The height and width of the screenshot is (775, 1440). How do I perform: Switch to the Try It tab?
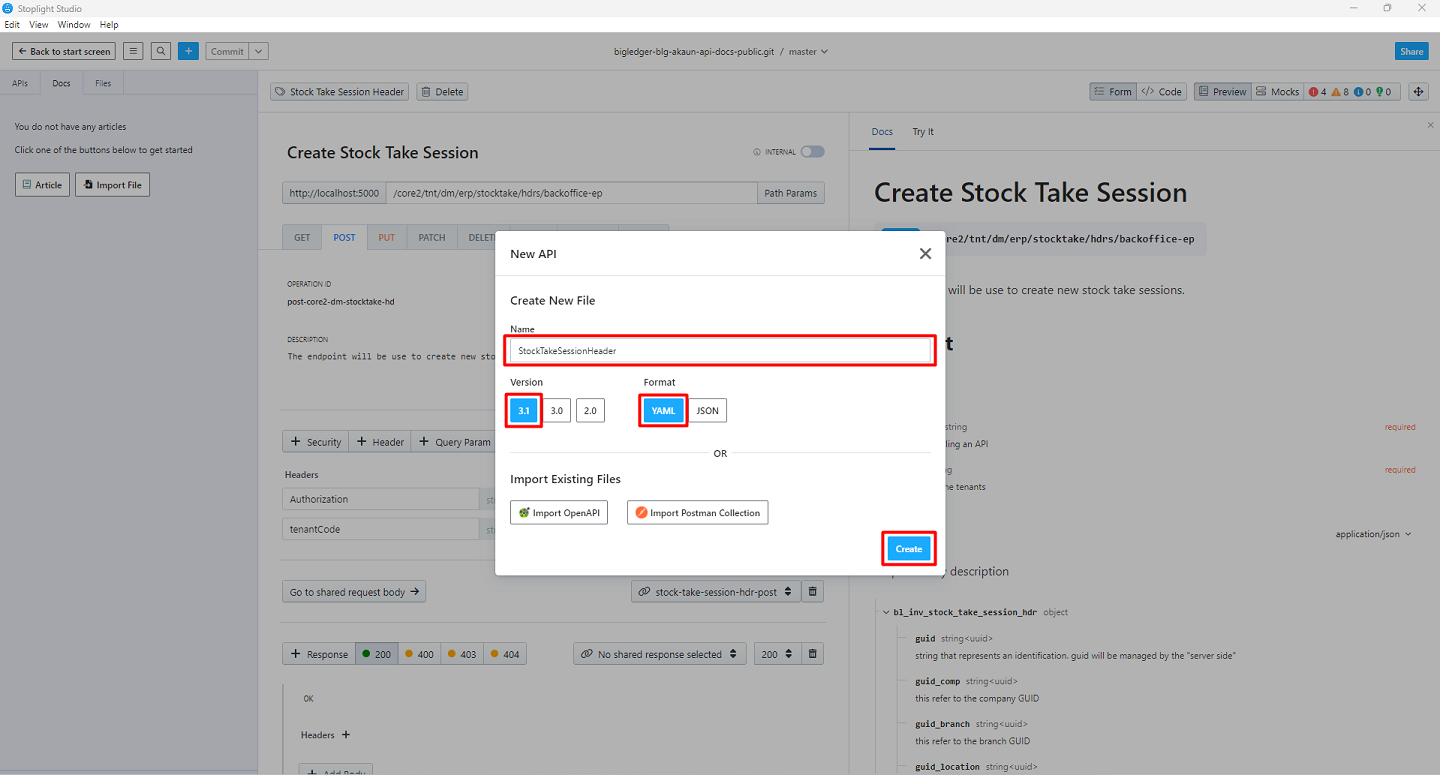click(x=922, y=132)
